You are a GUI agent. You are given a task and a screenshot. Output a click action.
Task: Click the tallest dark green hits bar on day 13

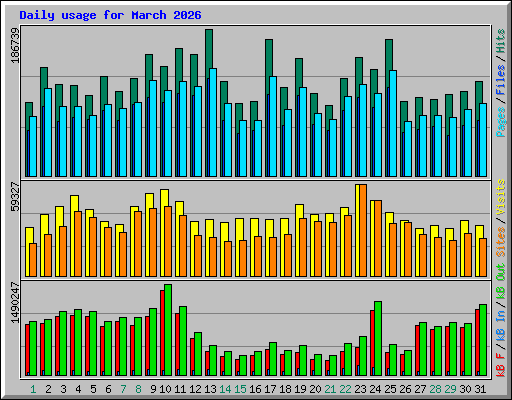click(209, 49)
